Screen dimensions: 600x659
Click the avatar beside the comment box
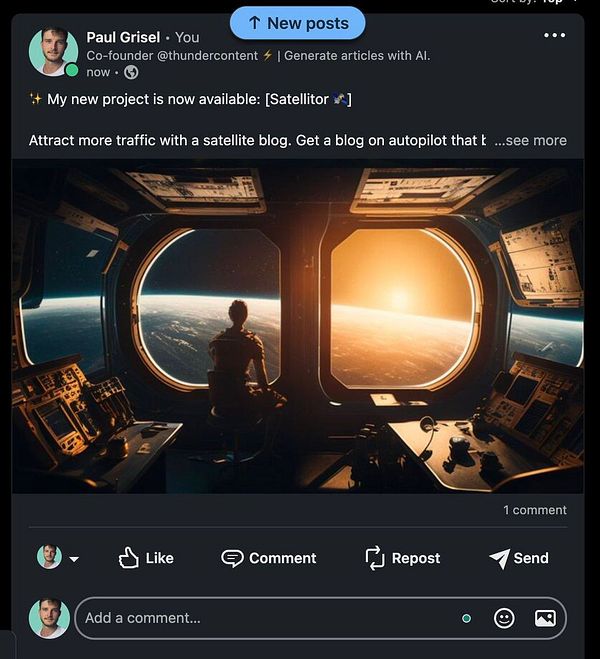(49, 618)
